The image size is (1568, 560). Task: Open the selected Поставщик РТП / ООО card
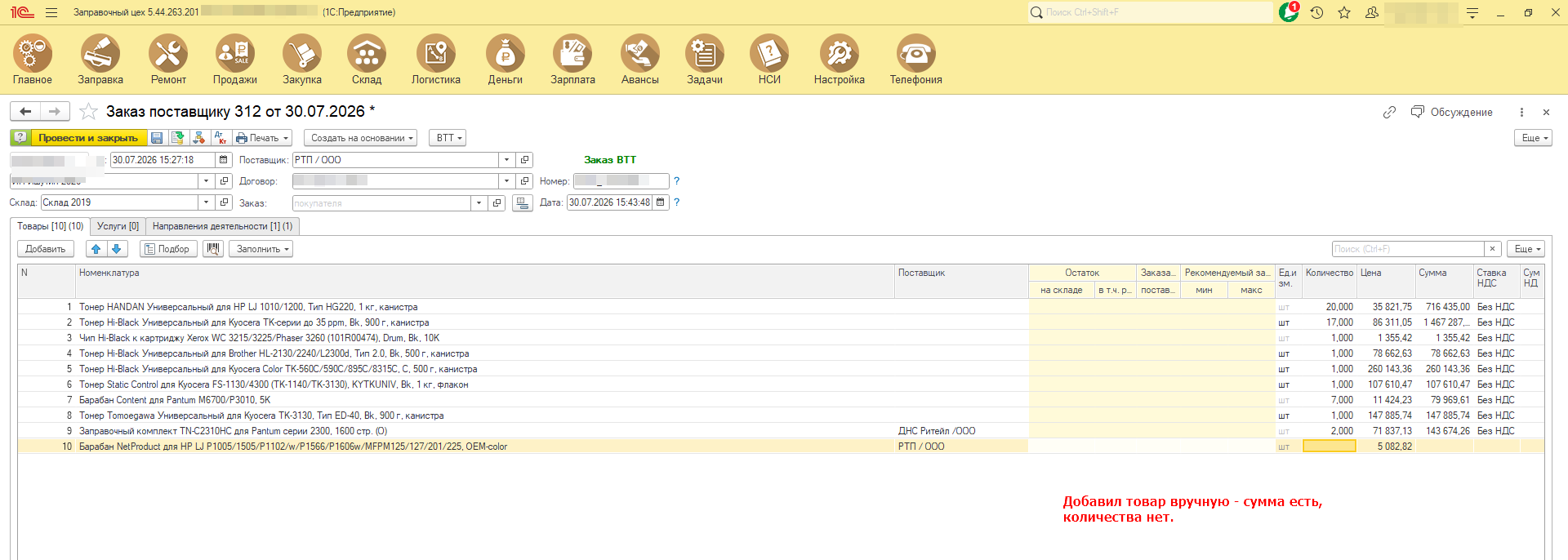pyautogui.click(x=525, y=160)
